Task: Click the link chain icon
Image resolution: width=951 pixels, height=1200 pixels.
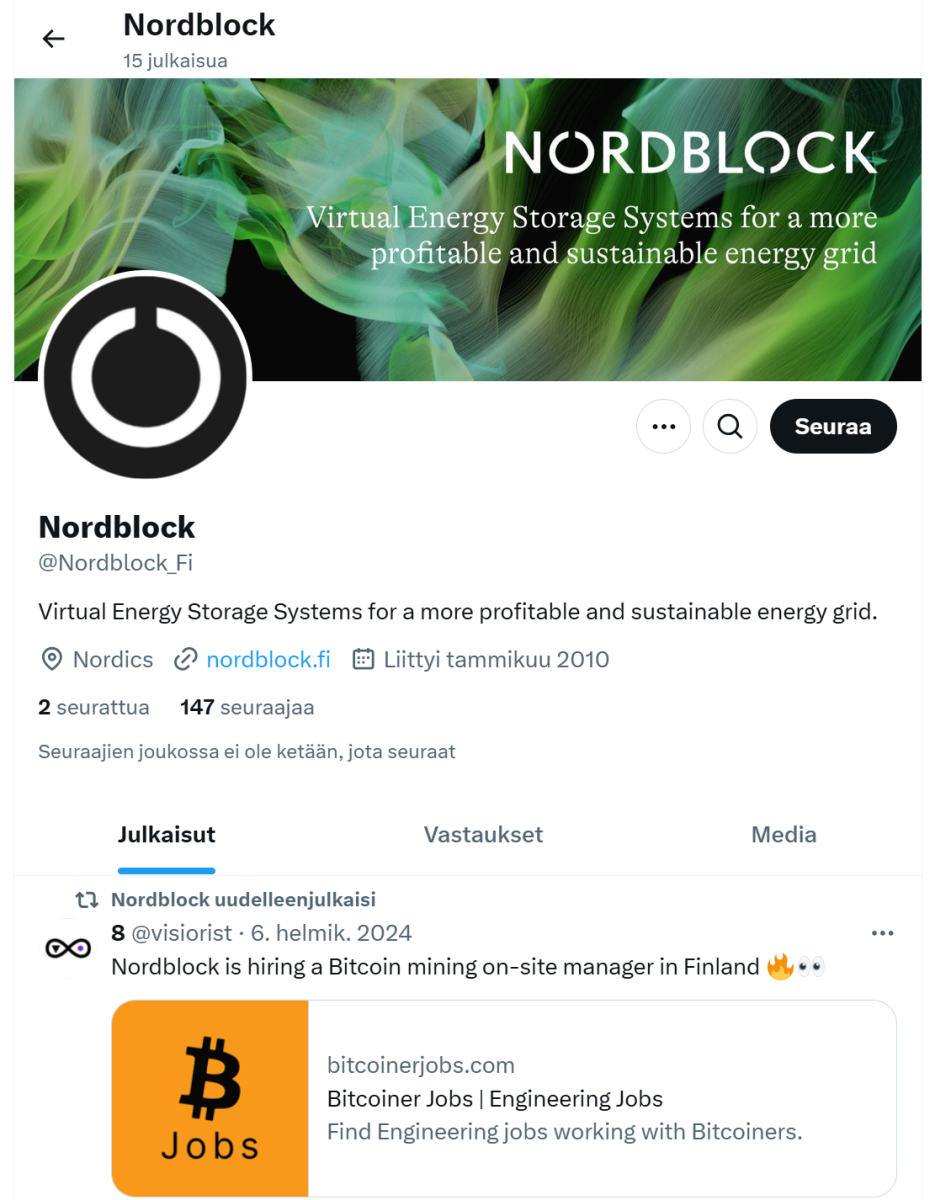Action: tap(185, 660)
